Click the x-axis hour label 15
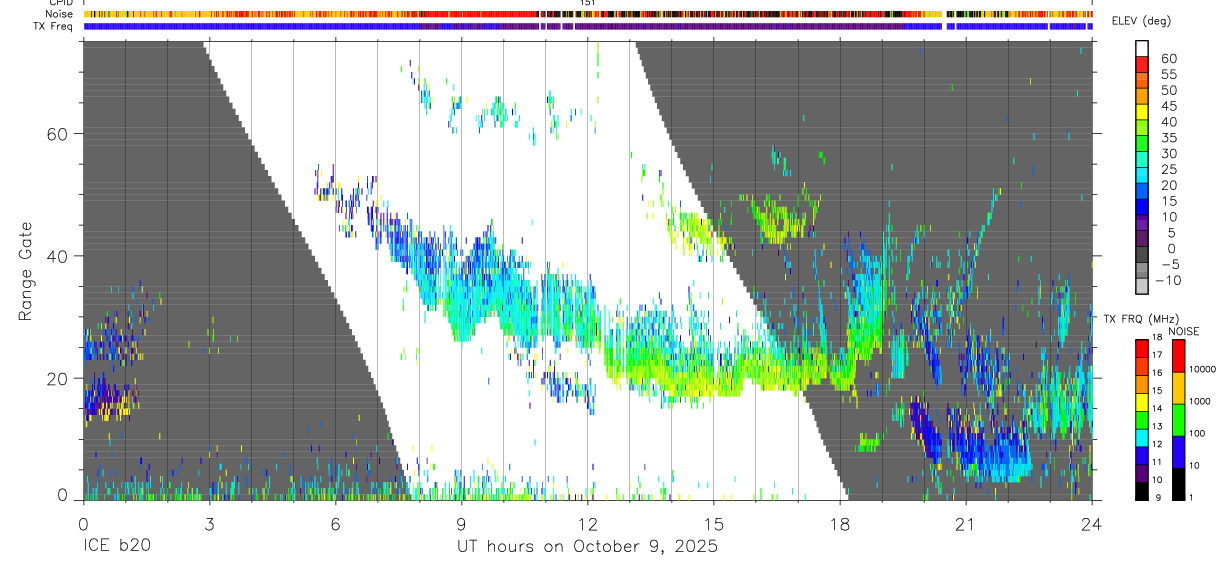 coord(713,523)
